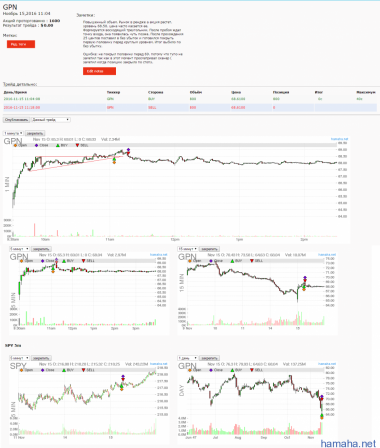Screen dimensions: 380x448
Task: Toggle the pin button above the SPY chart
Action: (x=41, y=358)
